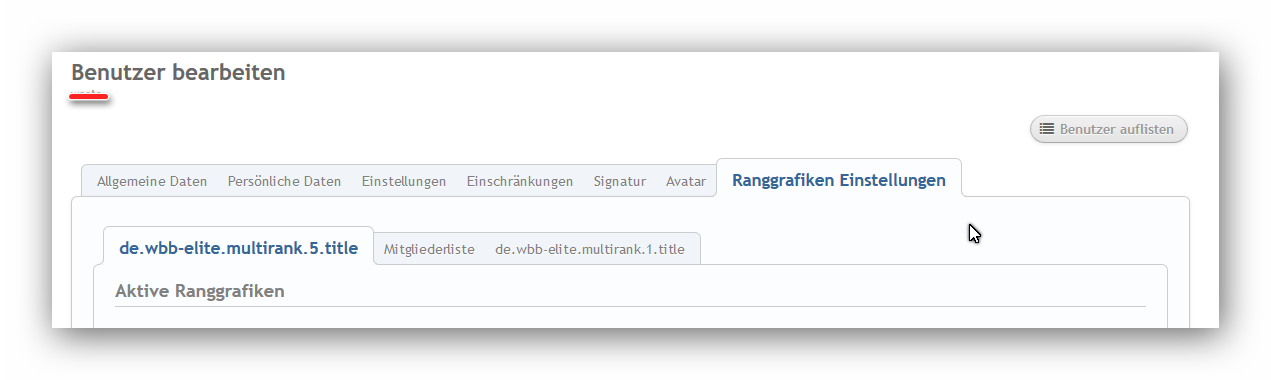
Task: Click the Benutzer bearbeiten page heading
Action: click(x=178, y=72)
